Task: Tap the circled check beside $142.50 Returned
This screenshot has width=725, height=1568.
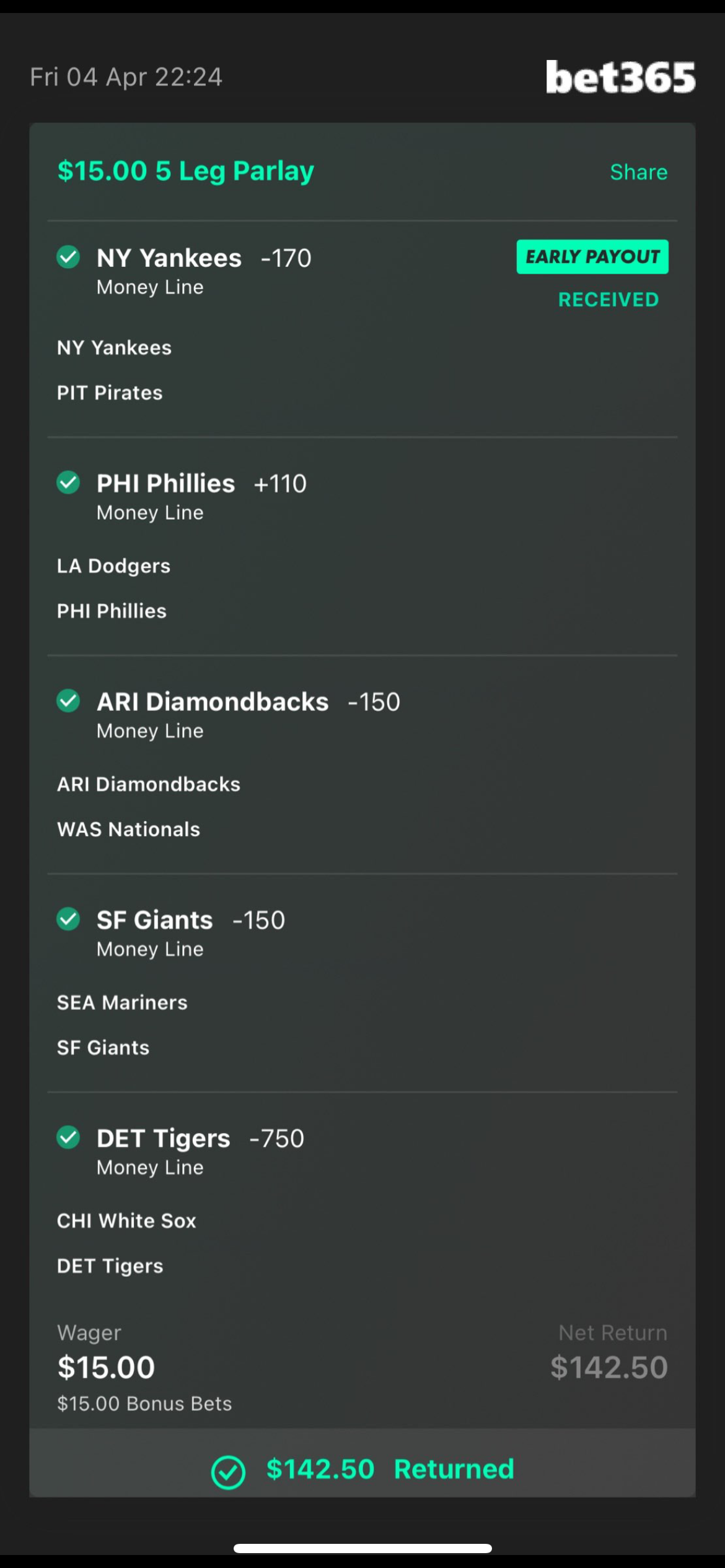Action: pos(228,1471)
